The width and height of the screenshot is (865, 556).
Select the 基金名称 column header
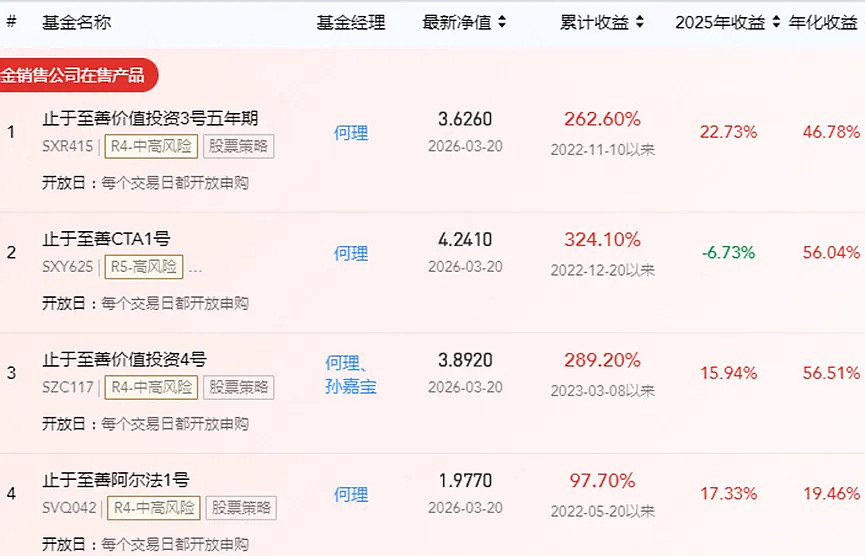point(77,22)
